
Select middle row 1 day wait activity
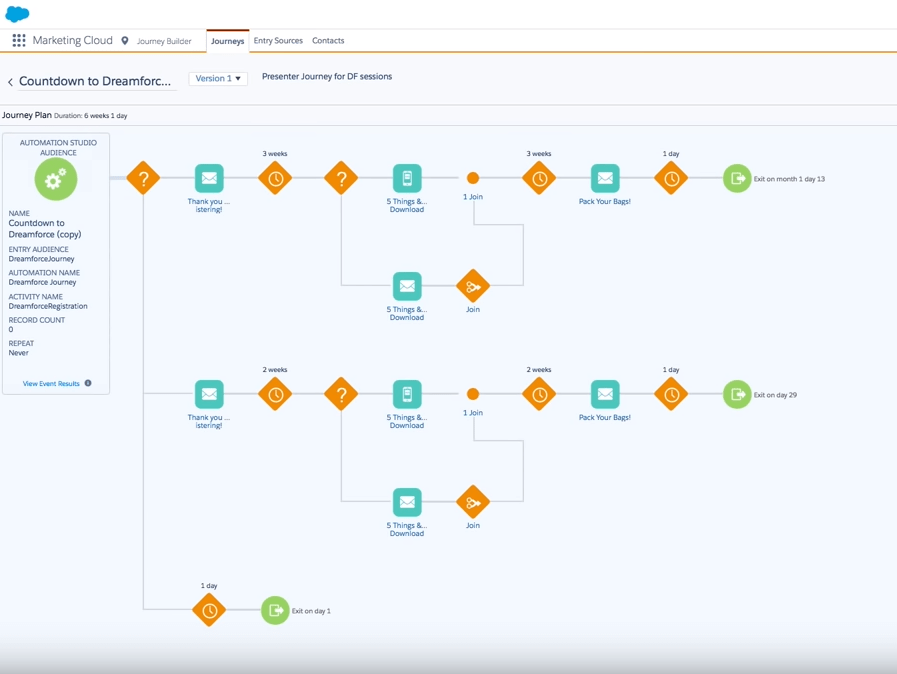[671, 394]
